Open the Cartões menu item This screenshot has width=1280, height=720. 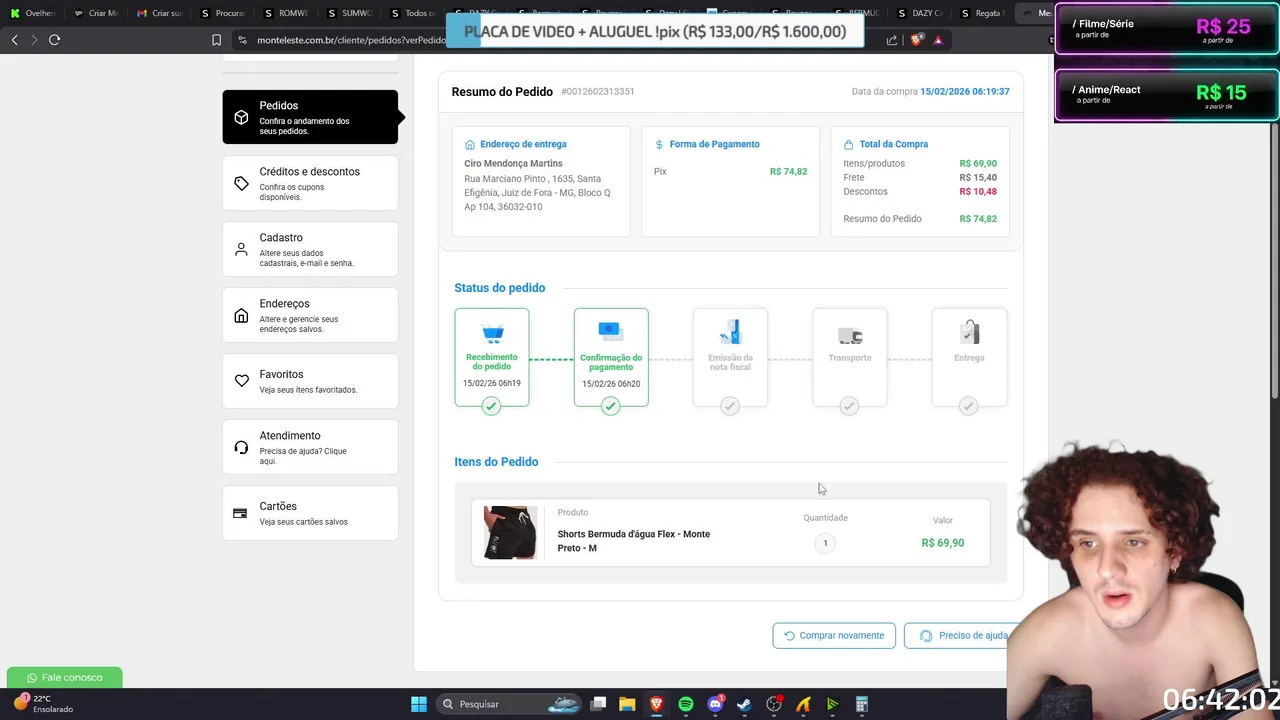click(310, 513)
